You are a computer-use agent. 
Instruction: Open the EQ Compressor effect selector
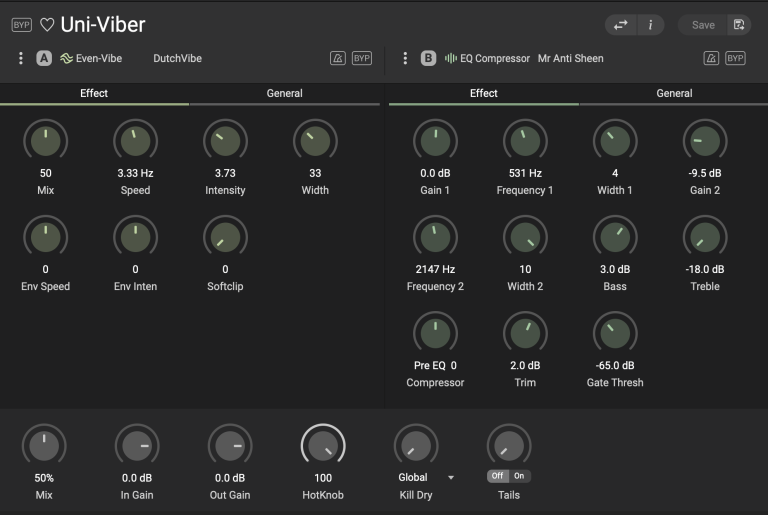pyautogui.click(x=495, y=58)
